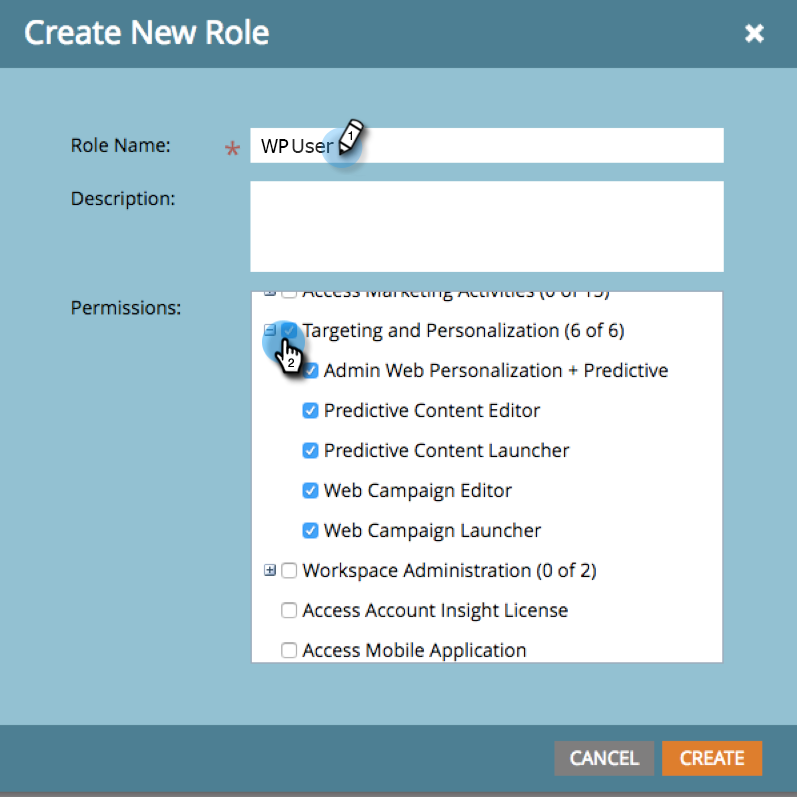Check the Workspace Administration checkbox

click(289, 571)
